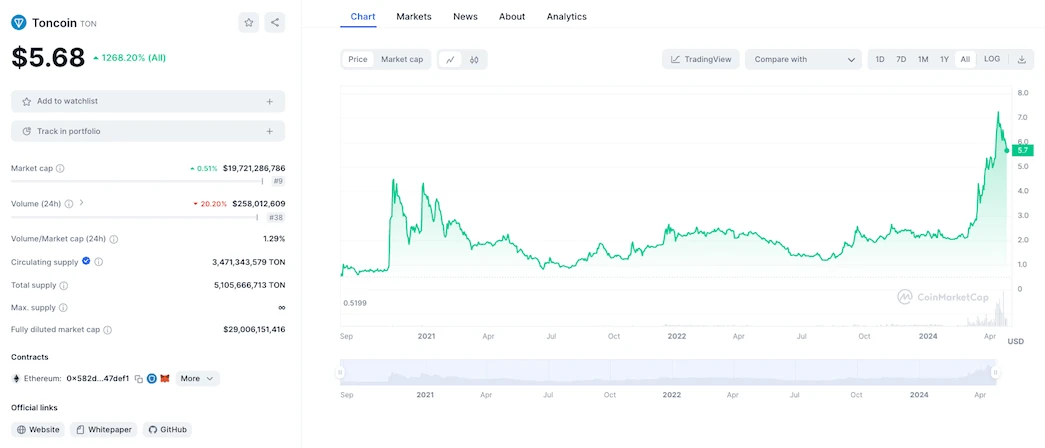This screenshot has height=448, width=1045.
Task: Click the plus icon on Track in portfolio
Action: 270,131
